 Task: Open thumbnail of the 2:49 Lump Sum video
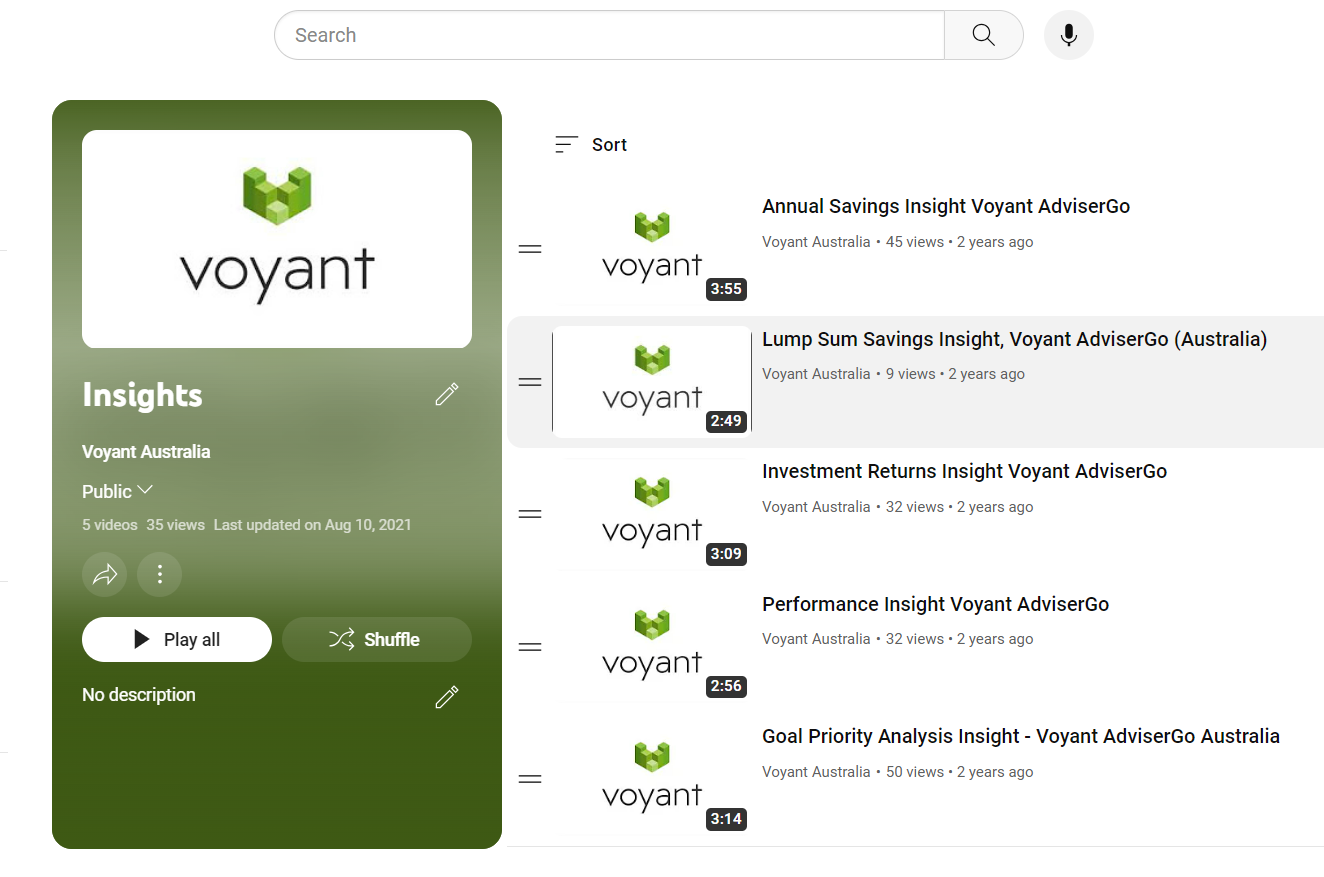coord(652,382)
